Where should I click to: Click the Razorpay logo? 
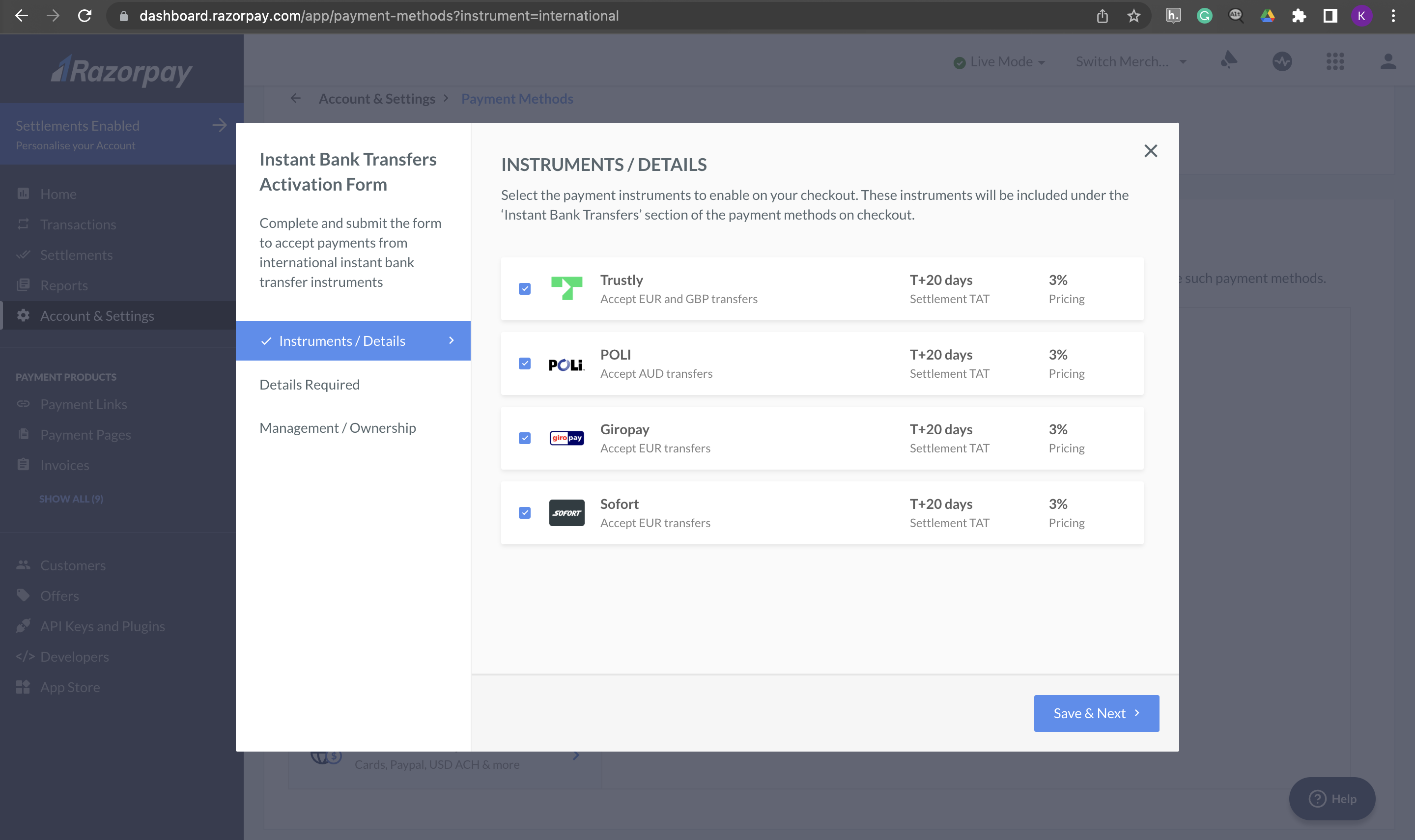121,70
